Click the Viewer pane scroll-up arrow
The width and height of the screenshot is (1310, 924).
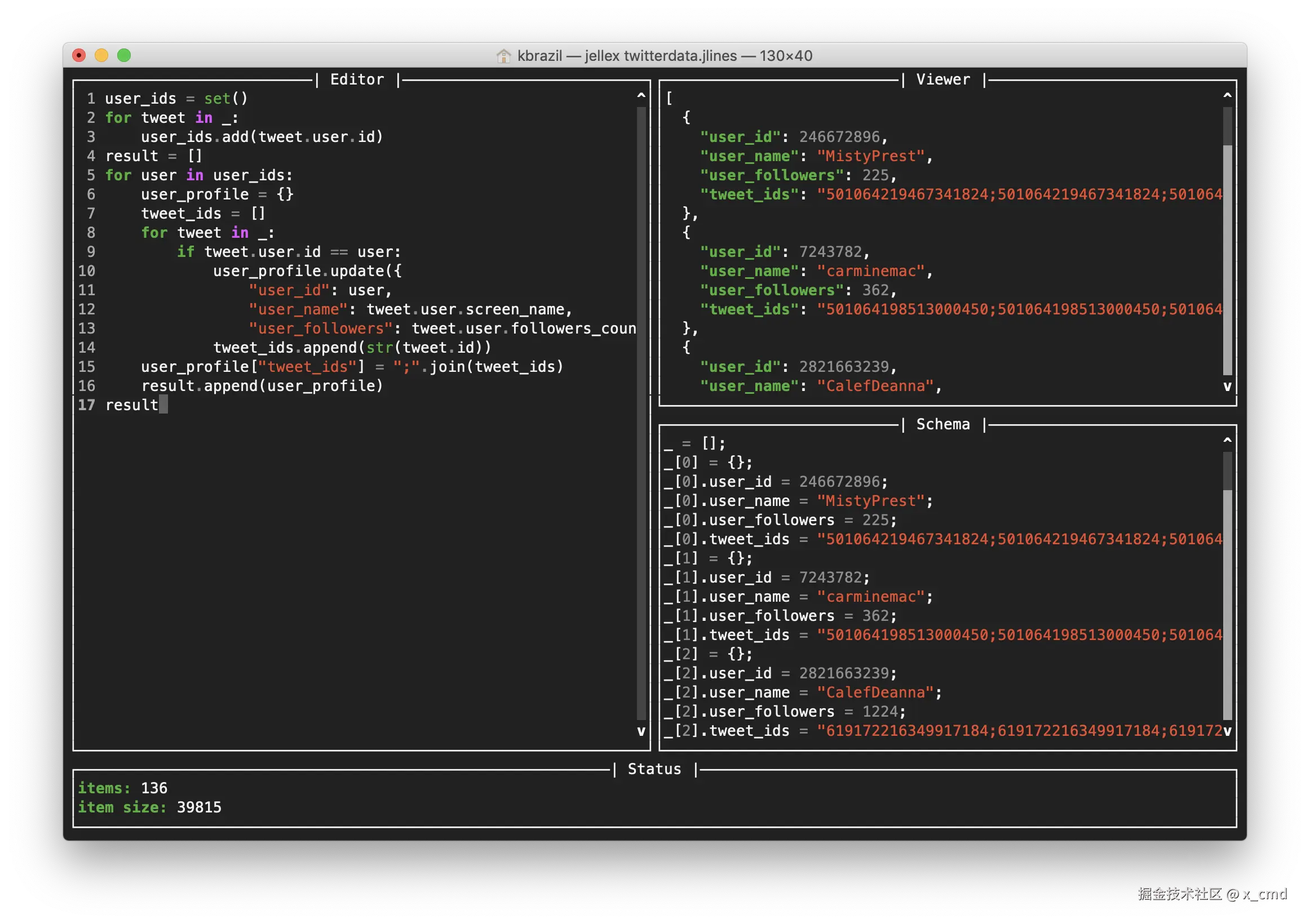click(x=1227, y=96)
